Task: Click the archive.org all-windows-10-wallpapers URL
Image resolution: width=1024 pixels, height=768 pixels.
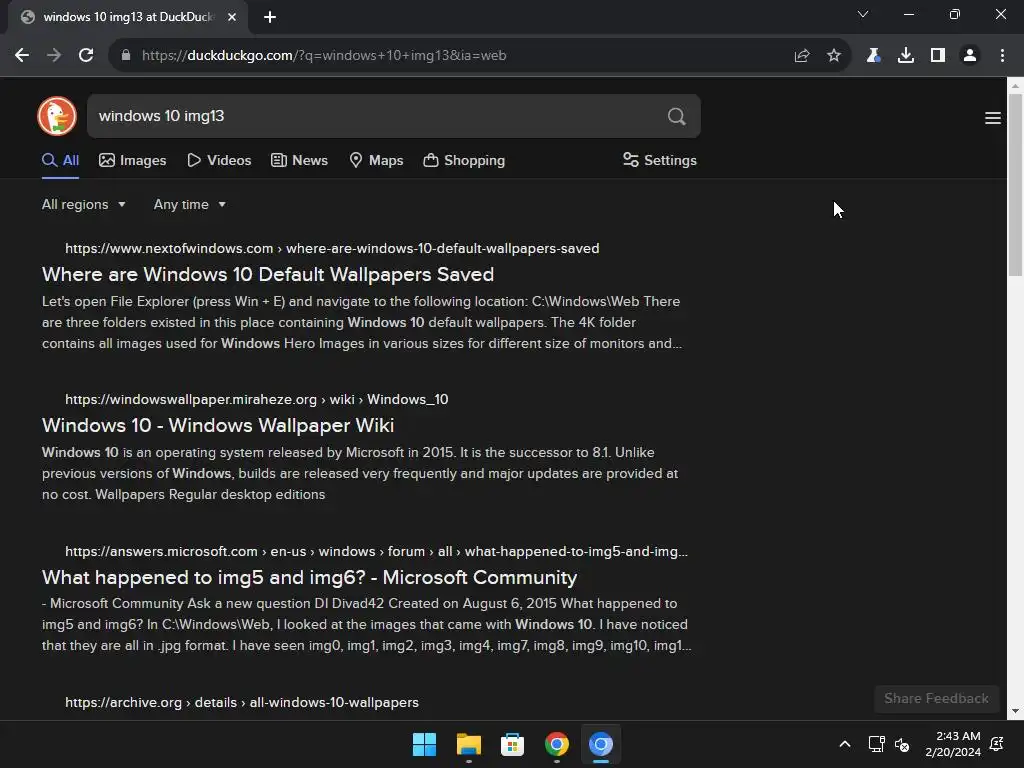Action: pyautogui.click(x=242, y=703)
